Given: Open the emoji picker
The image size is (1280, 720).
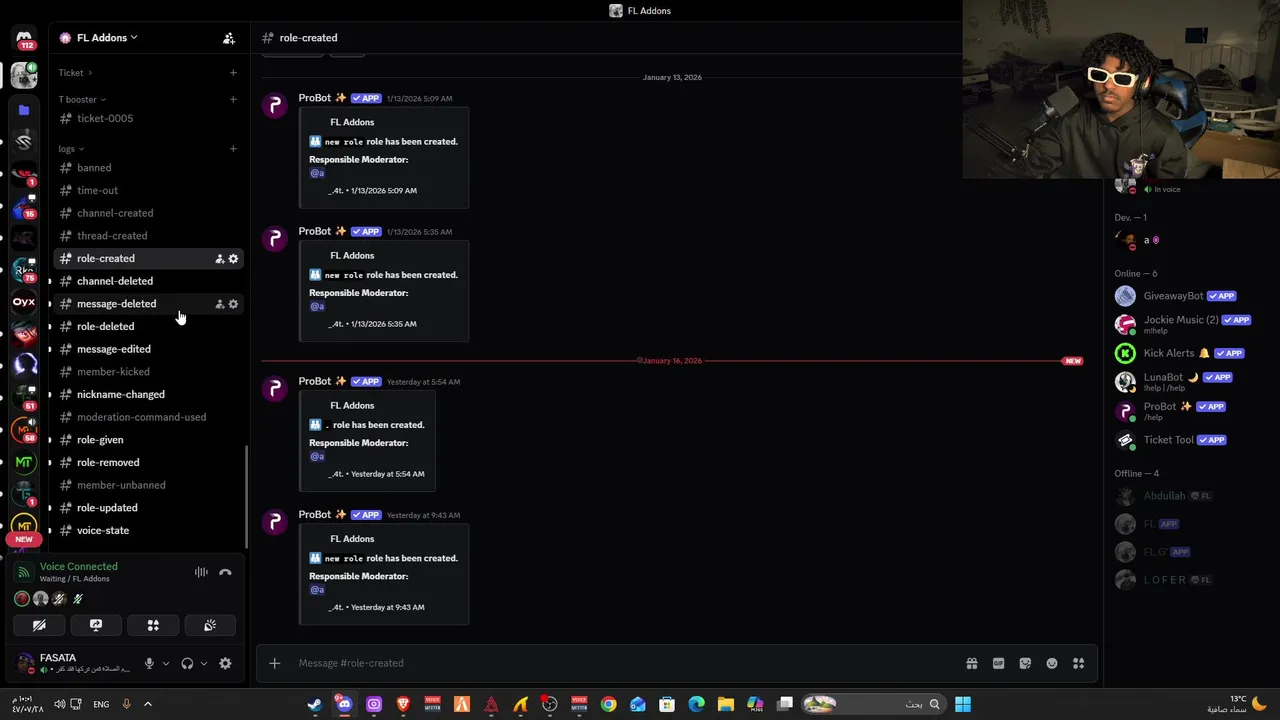Looking at the screenshot, I should click(1052, 663).
